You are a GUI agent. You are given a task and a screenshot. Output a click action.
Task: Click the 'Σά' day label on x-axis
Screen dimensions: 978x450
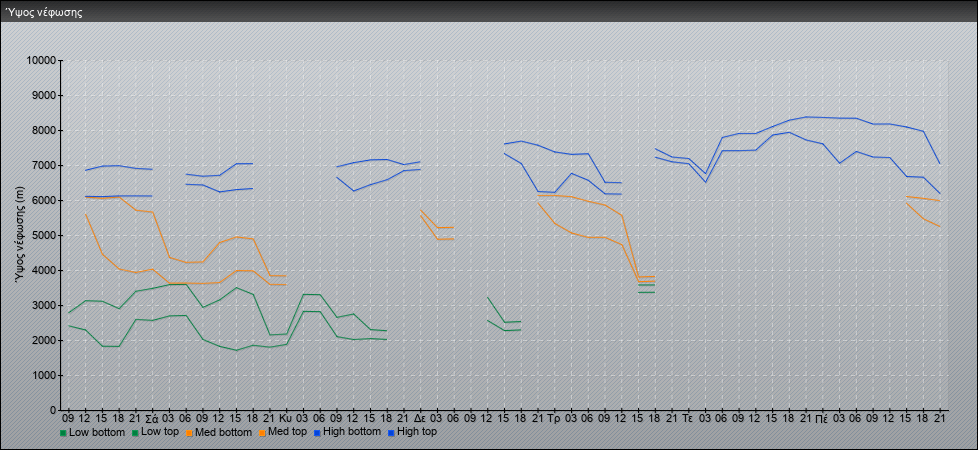pos(152,418)
